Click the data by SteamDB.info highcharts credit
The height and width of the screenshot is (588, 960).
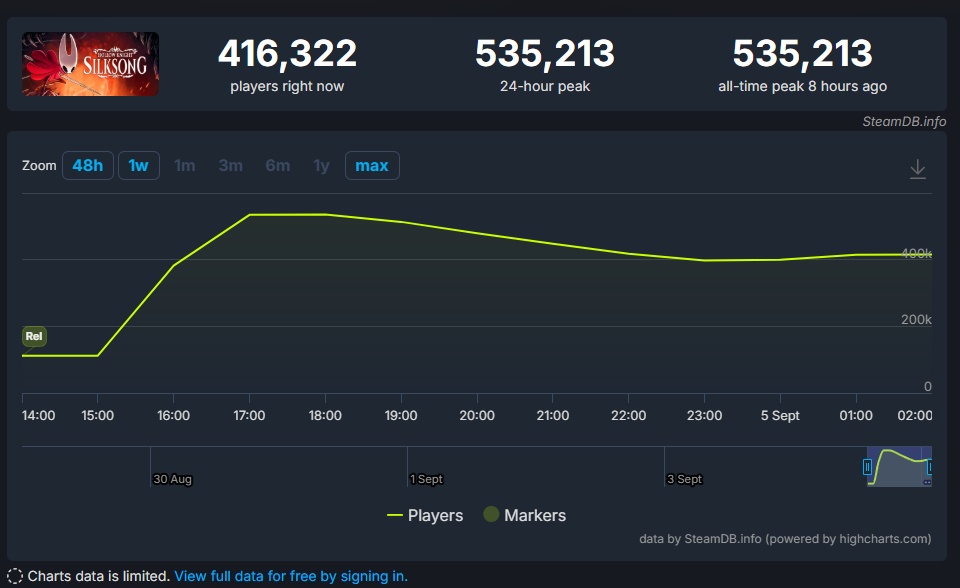pyautogui.click(x=785, y=539)
